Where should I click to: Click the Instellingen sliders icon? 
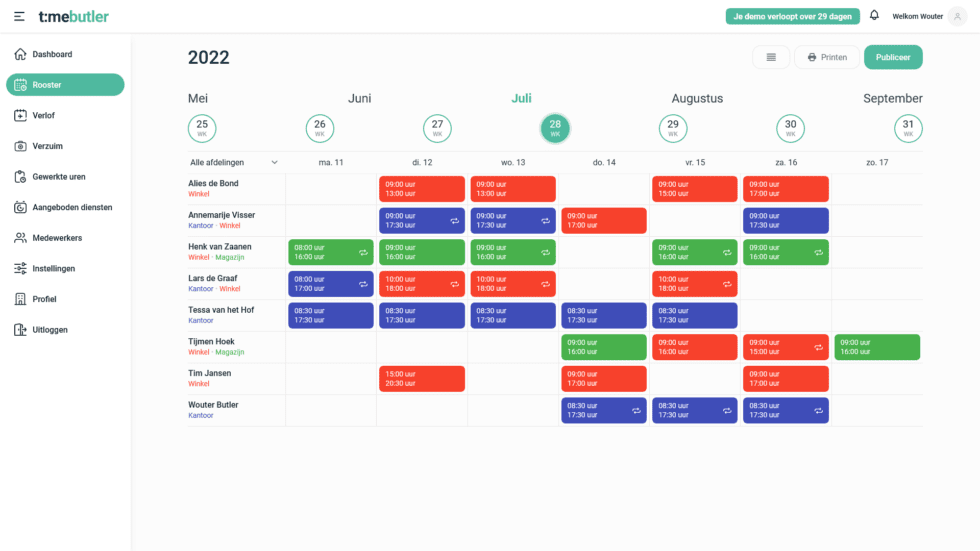point(20,269)
